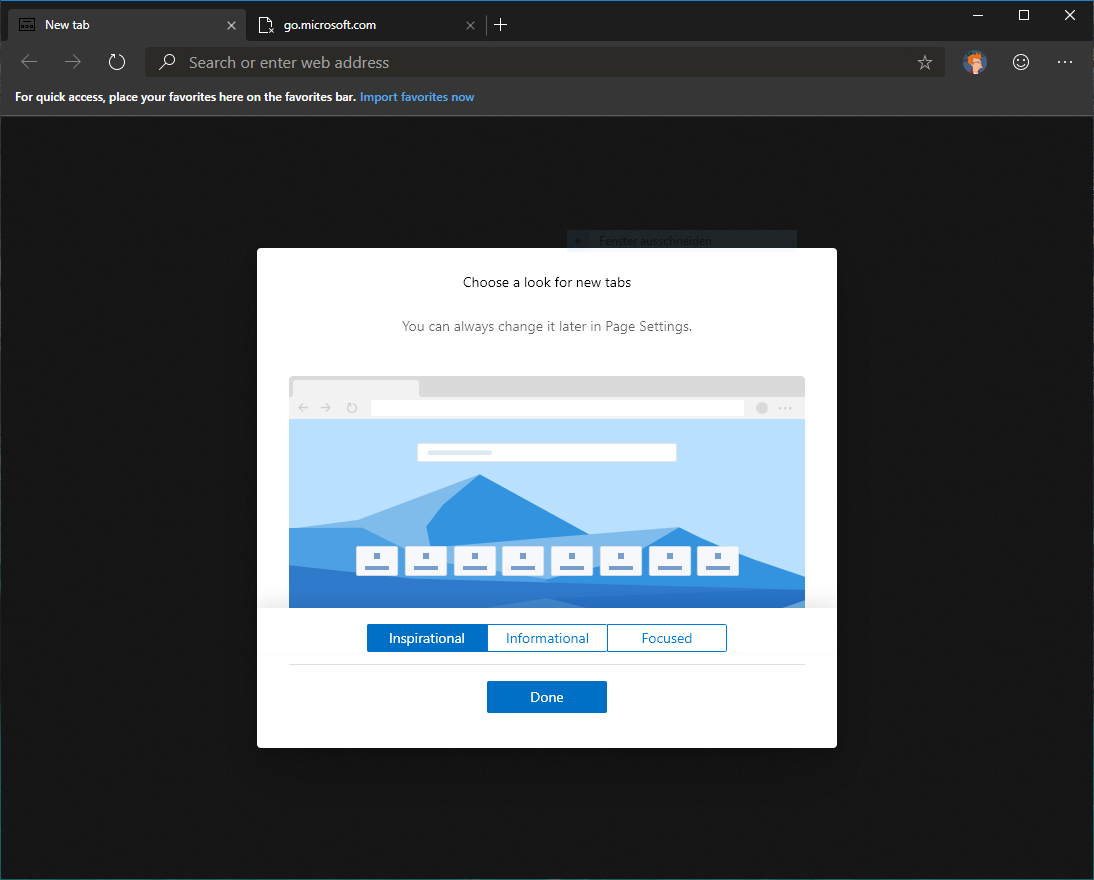Maximize the browser window
The width and height of the screenshot is (1094, 880).
pyautogui.click(x=1023, y=15)
